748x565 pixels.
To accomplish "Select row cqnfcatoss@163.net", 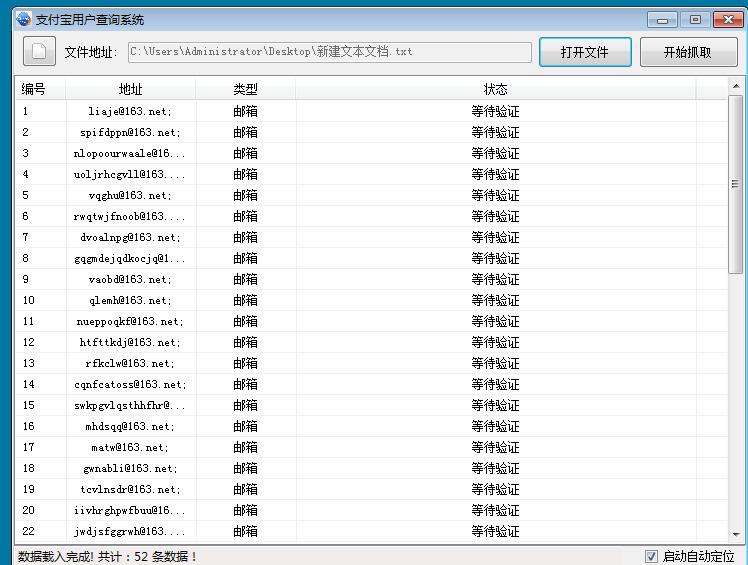I will click(372, 384).
